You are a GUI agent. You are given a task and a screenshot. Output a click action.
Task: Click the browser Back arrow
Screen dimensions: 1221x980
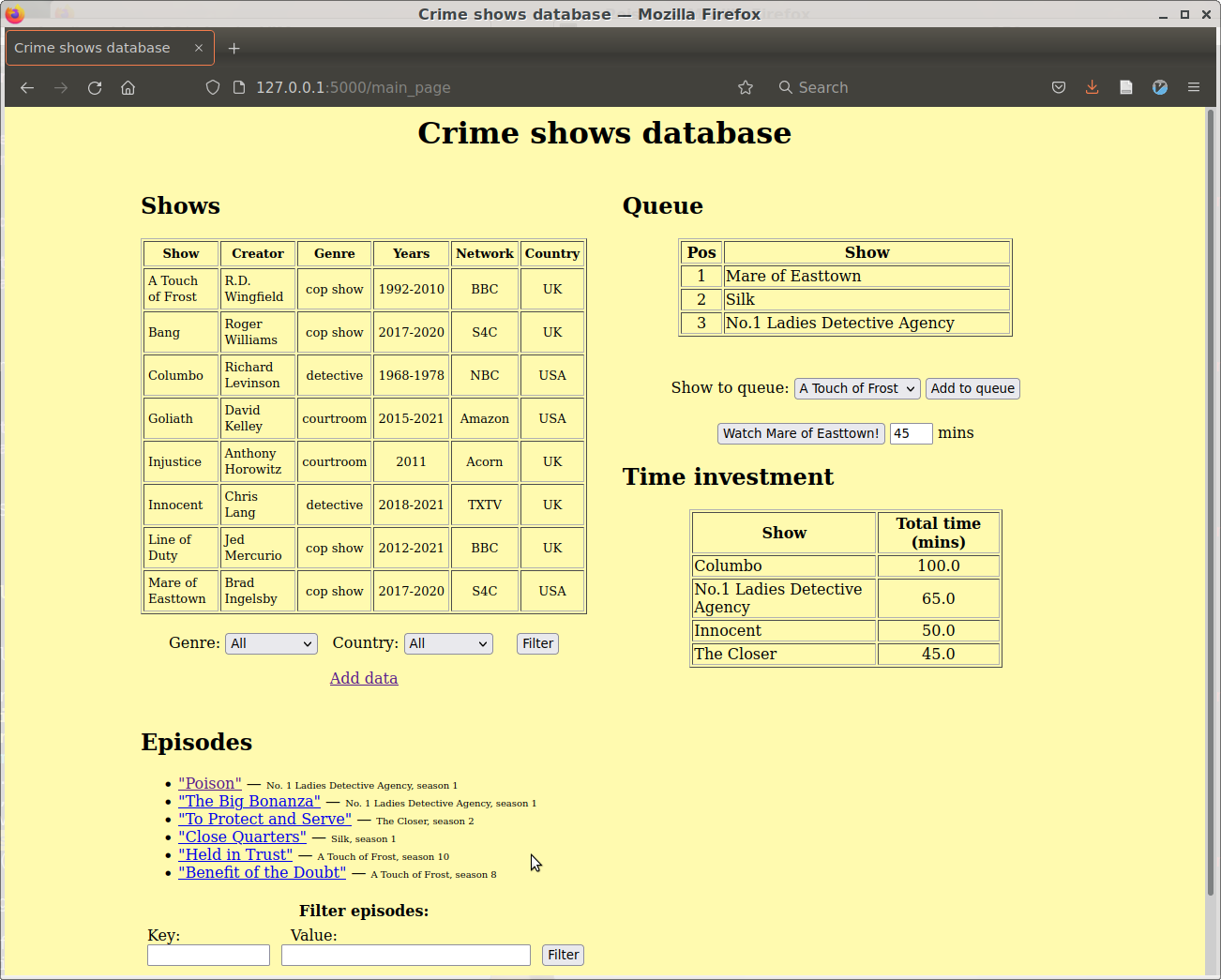[27, 87]
